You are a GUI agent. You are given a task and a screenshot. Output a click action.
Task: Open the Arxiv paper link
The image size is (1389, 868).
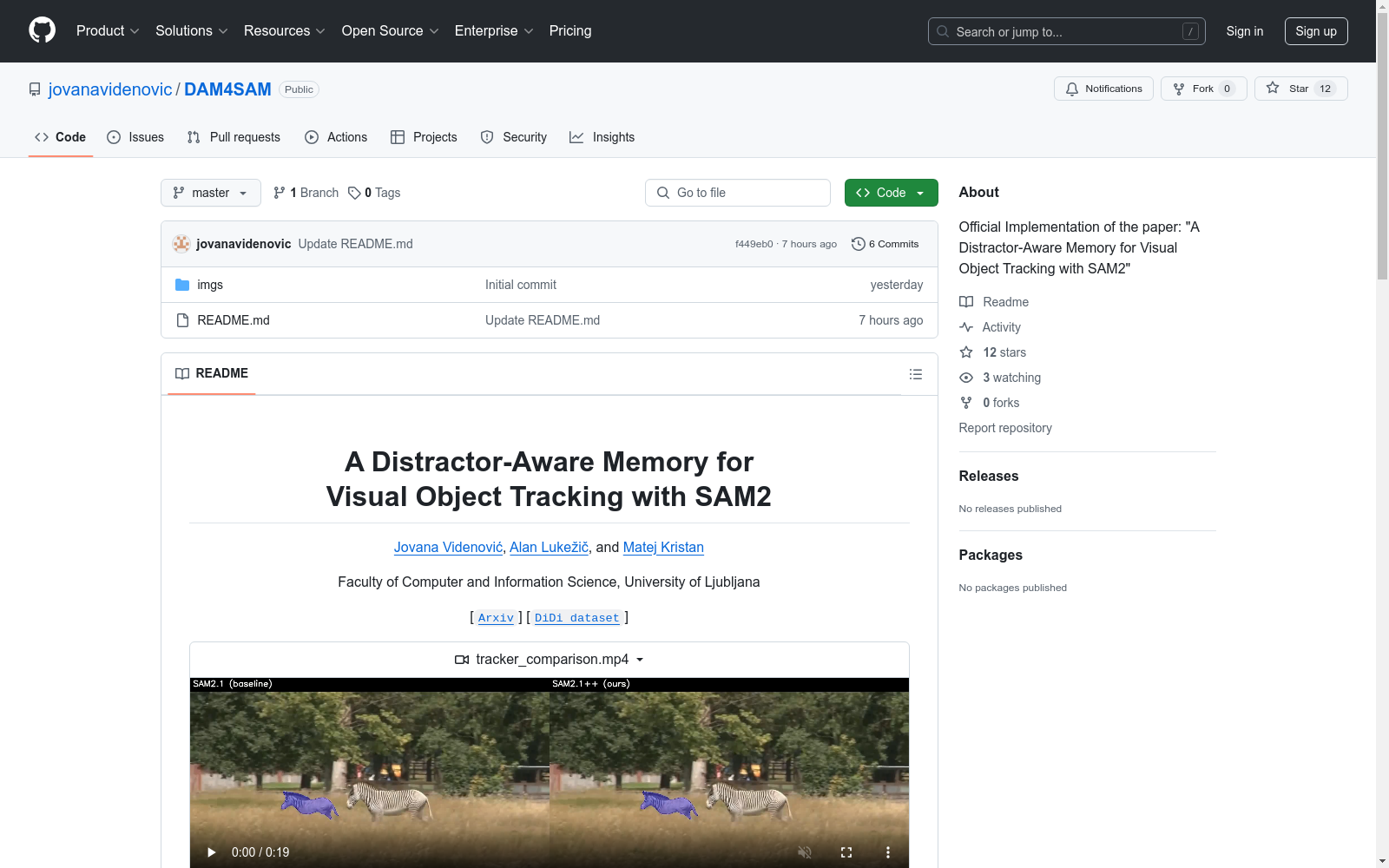pos(496,618)
